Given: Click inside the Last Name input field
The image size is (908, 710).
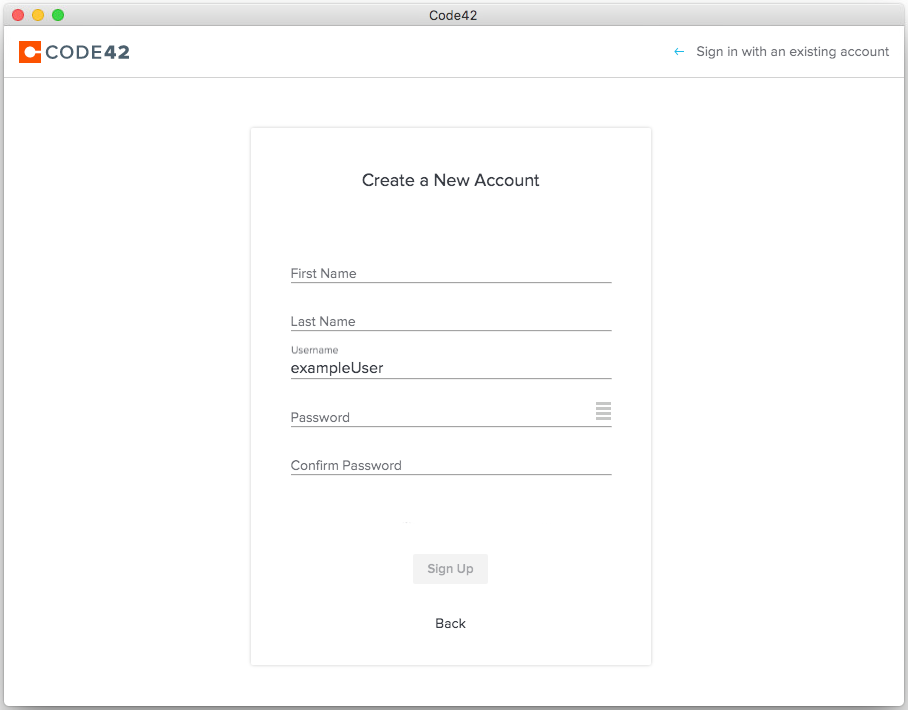Looking at the screenshot, I should [x=450, y=321].
